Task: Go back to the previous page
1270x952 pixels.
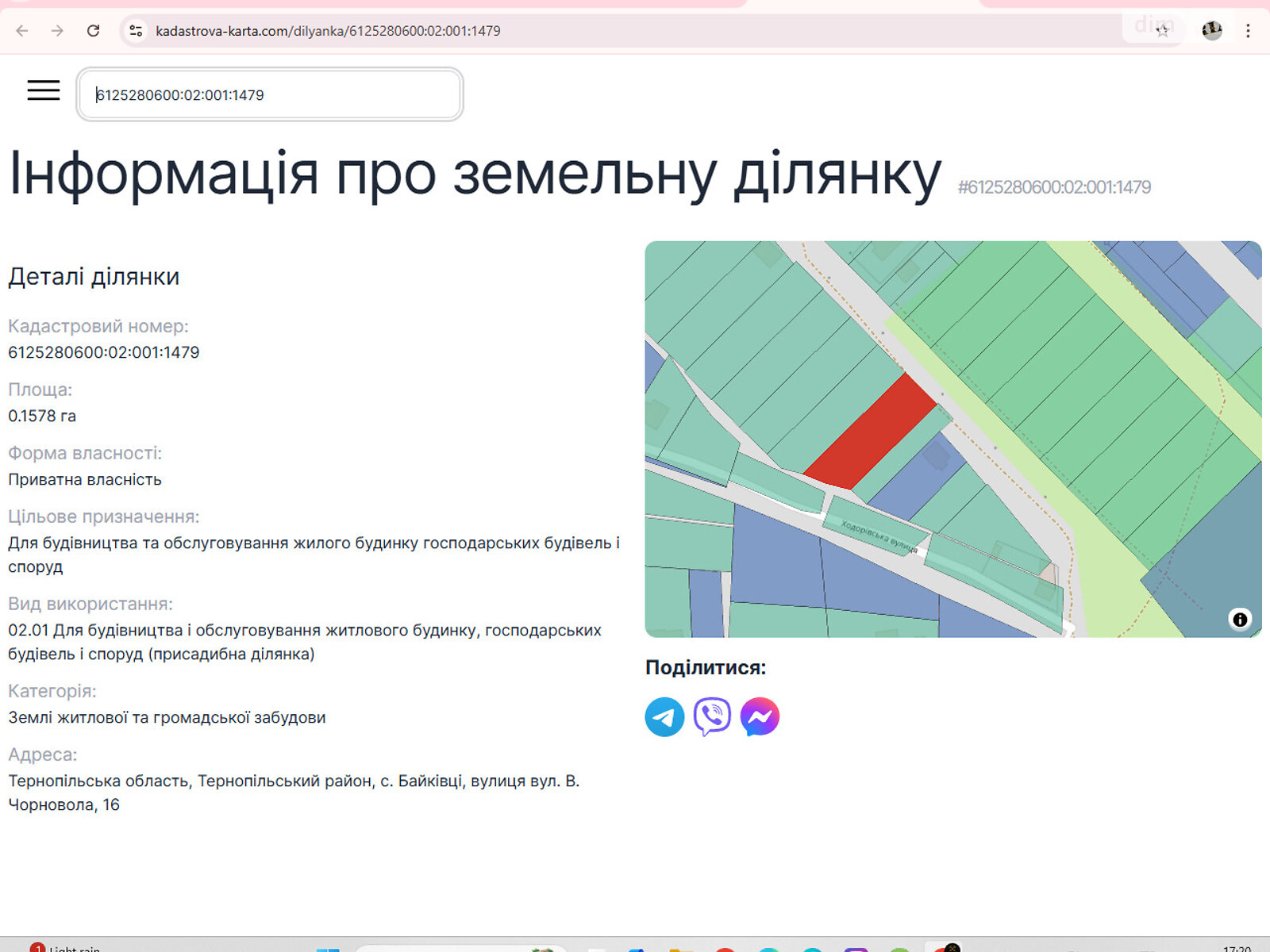Action: (22, 31)
